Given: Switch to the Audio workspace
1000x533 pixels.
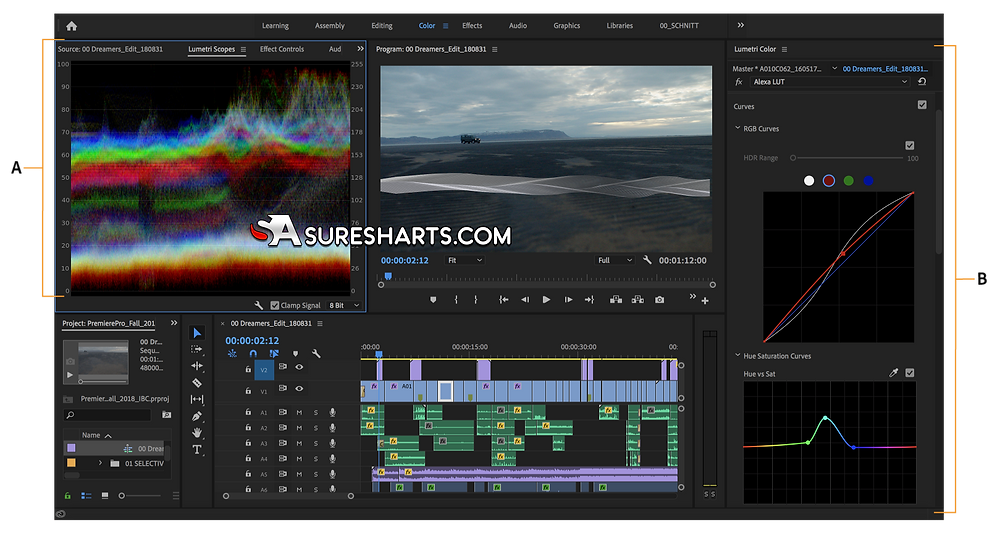Looking at the screenshot, I should (x=518, y=26).
